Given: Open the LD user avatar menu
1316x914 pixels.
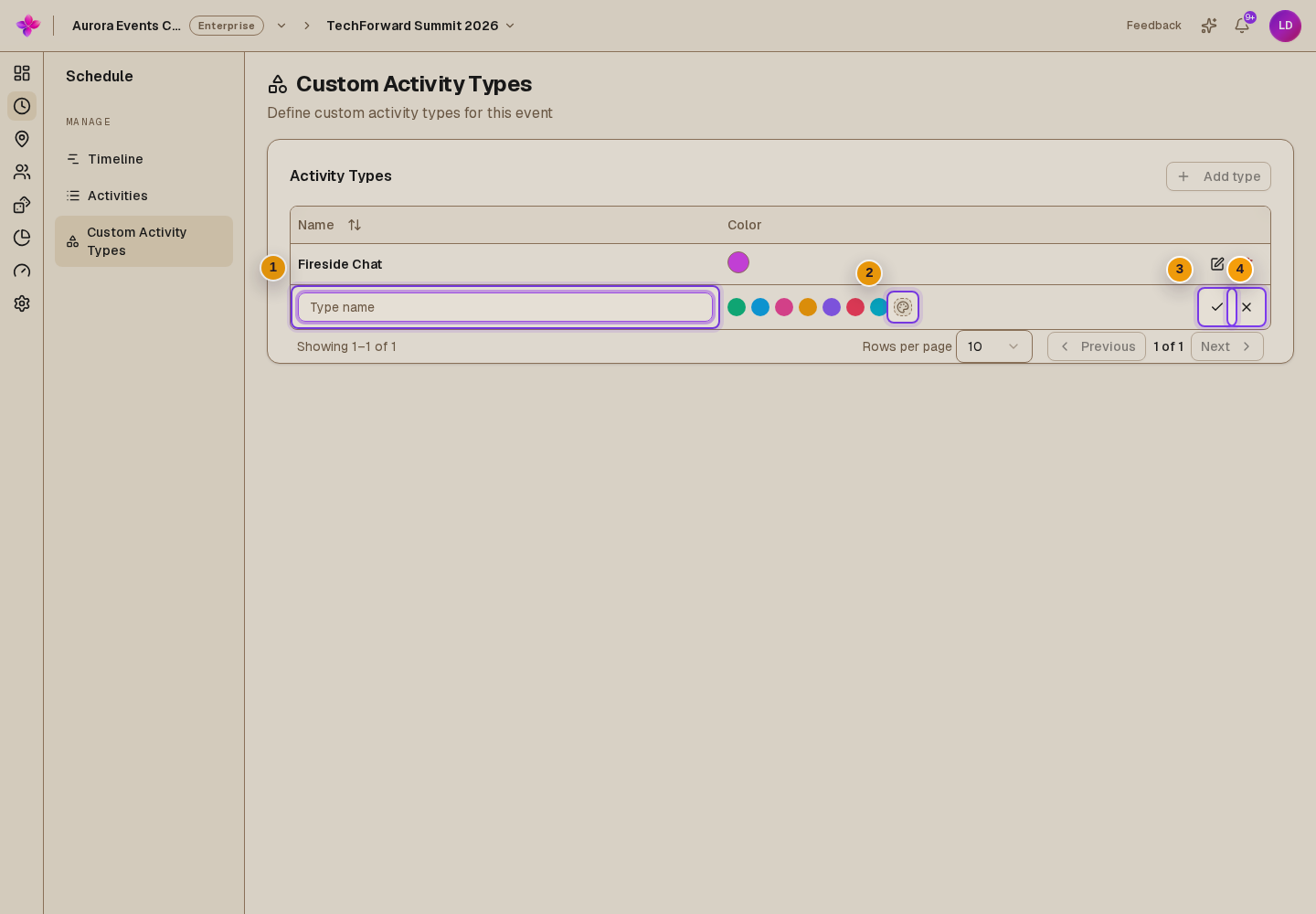Looking at the screenshot, I should (1285, 26).
